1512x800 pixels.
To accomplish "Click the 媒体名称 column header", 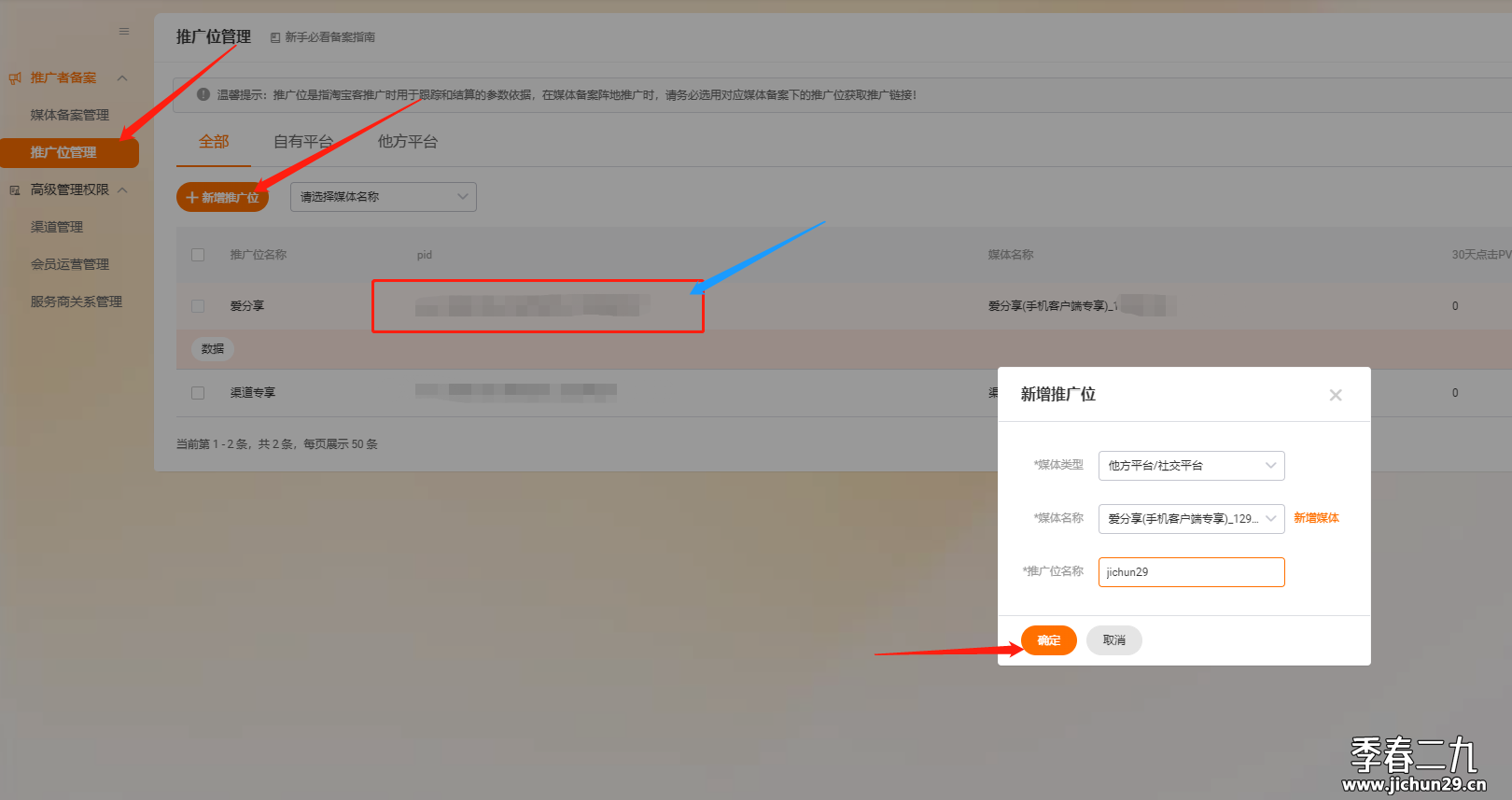I will (1011, 255).
